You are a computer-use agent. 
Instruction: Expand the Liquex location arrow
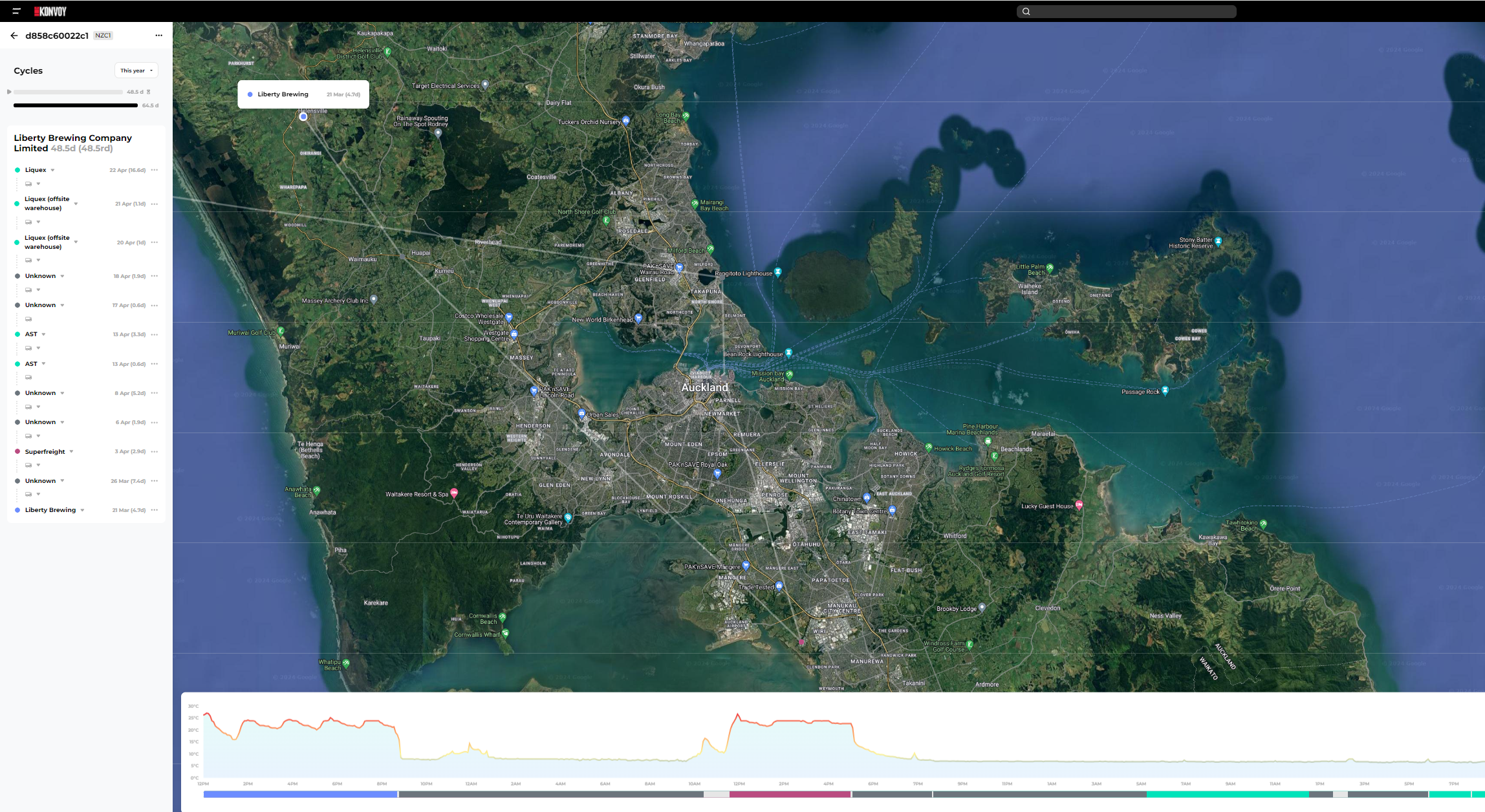(52, 171)
